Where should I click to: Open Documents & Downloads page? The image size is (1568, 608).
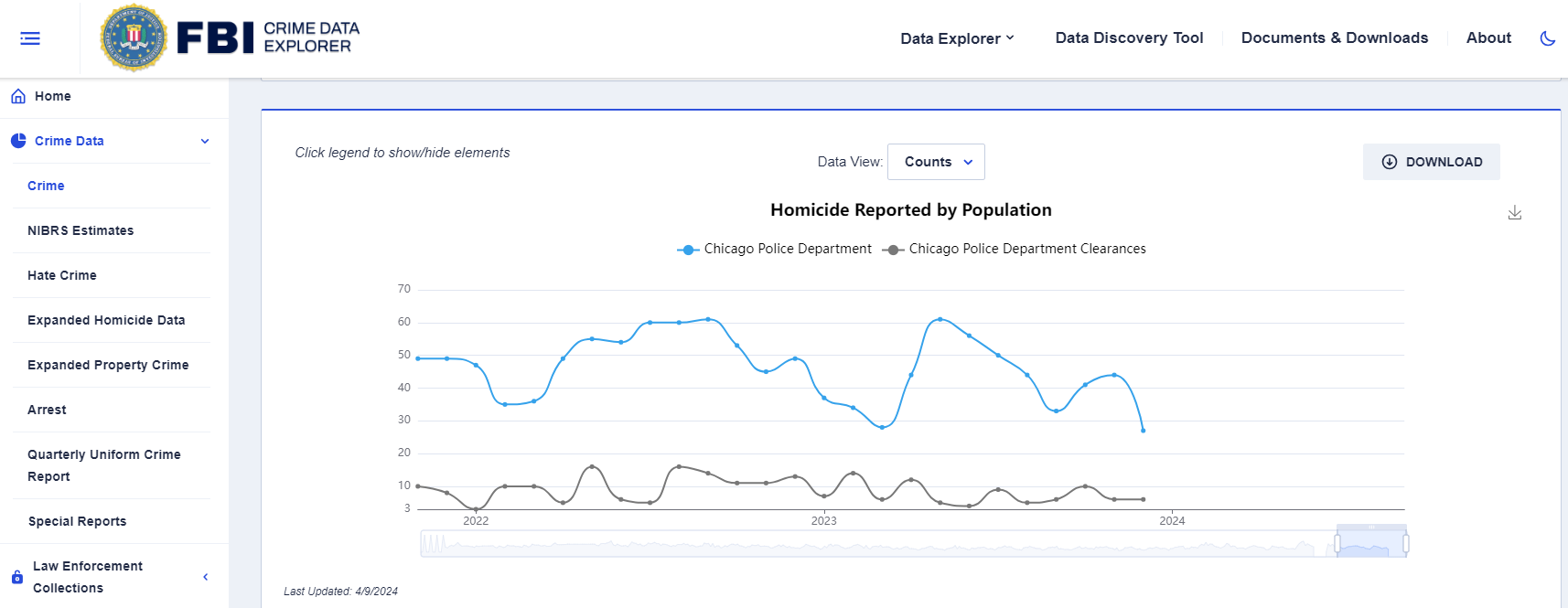[x=1334, y=37]
